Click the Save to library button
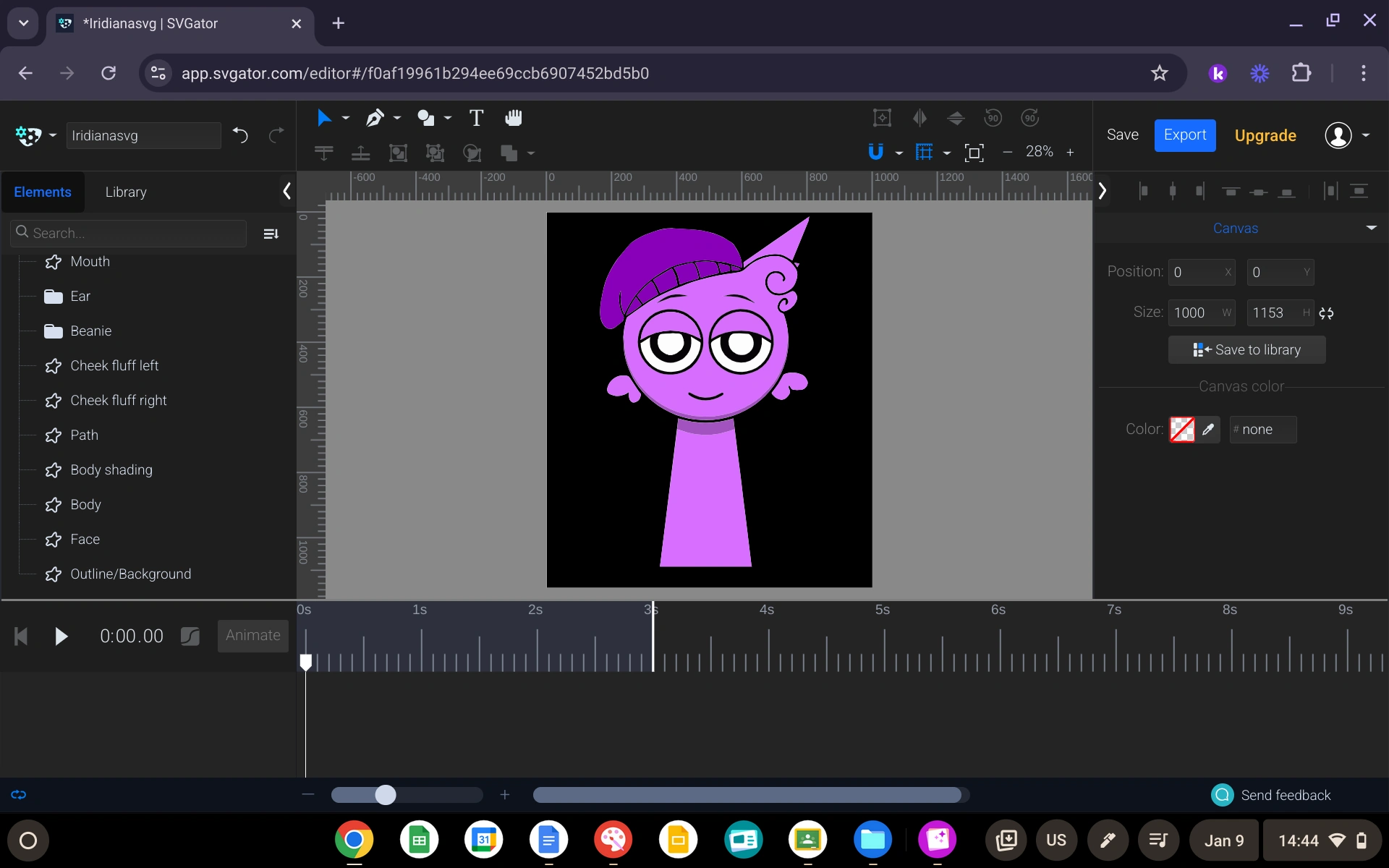This screenshot has width=1389, height=868. 1246,350
